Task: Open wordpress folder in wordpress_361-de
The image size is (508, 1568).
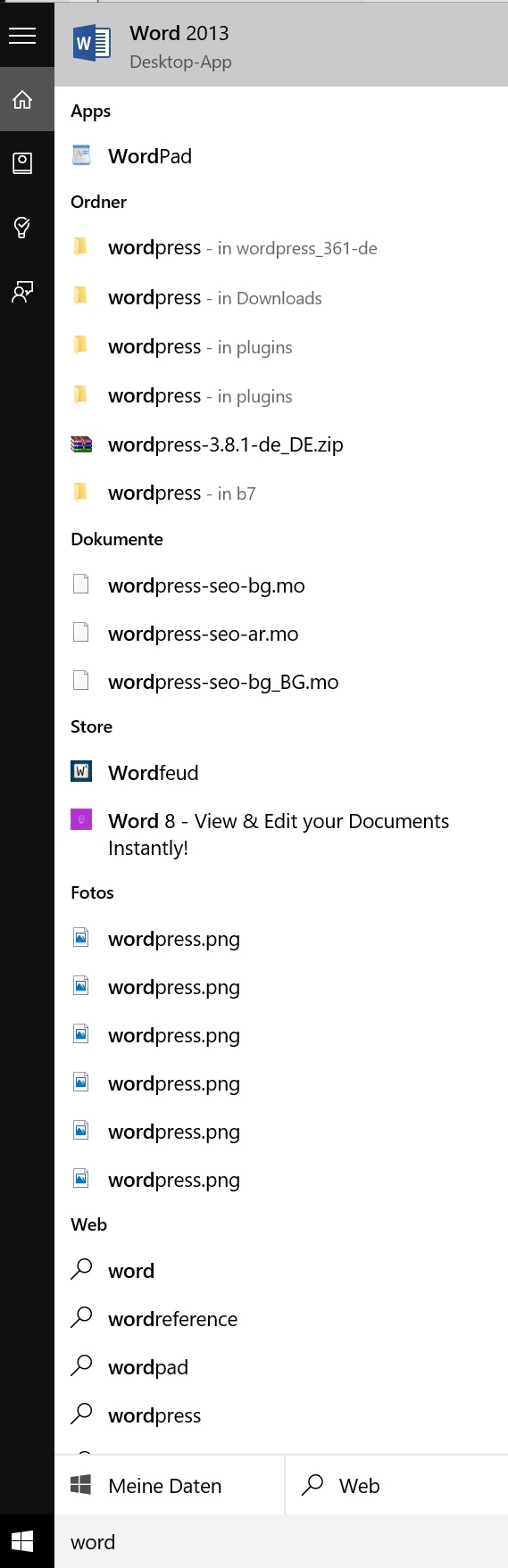Action: click(x=281, y=247)
